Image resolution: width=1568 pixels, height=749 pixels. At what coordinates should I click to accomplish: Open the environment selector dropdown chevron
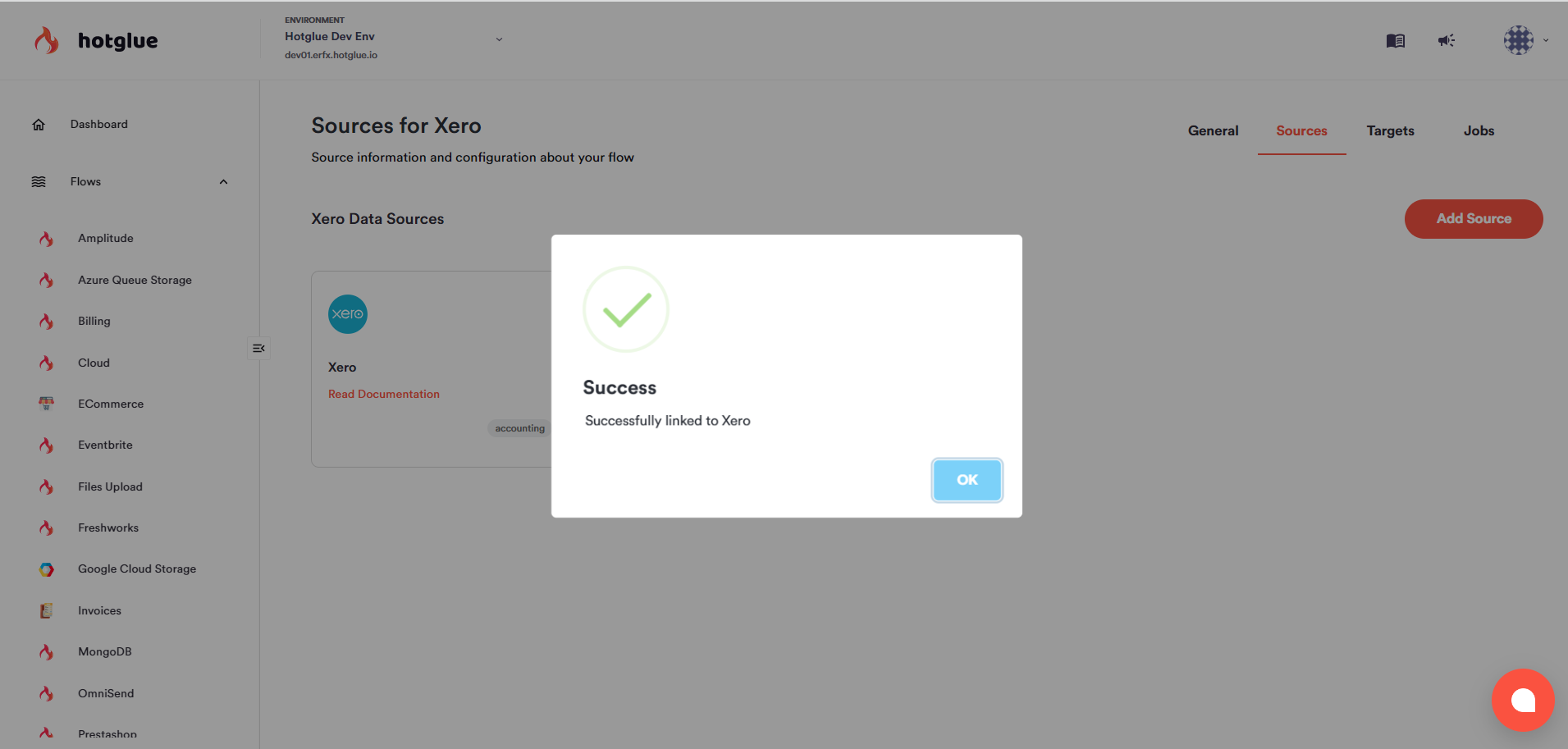click(x=499, y=39)
